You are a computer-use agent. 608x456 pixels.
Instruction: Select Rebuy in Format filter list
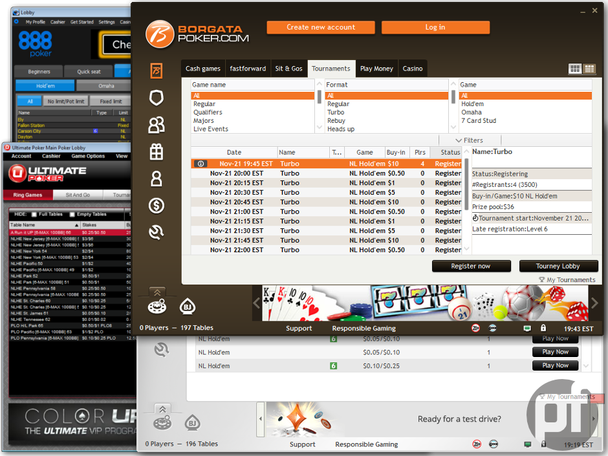(x=336, y=121)
